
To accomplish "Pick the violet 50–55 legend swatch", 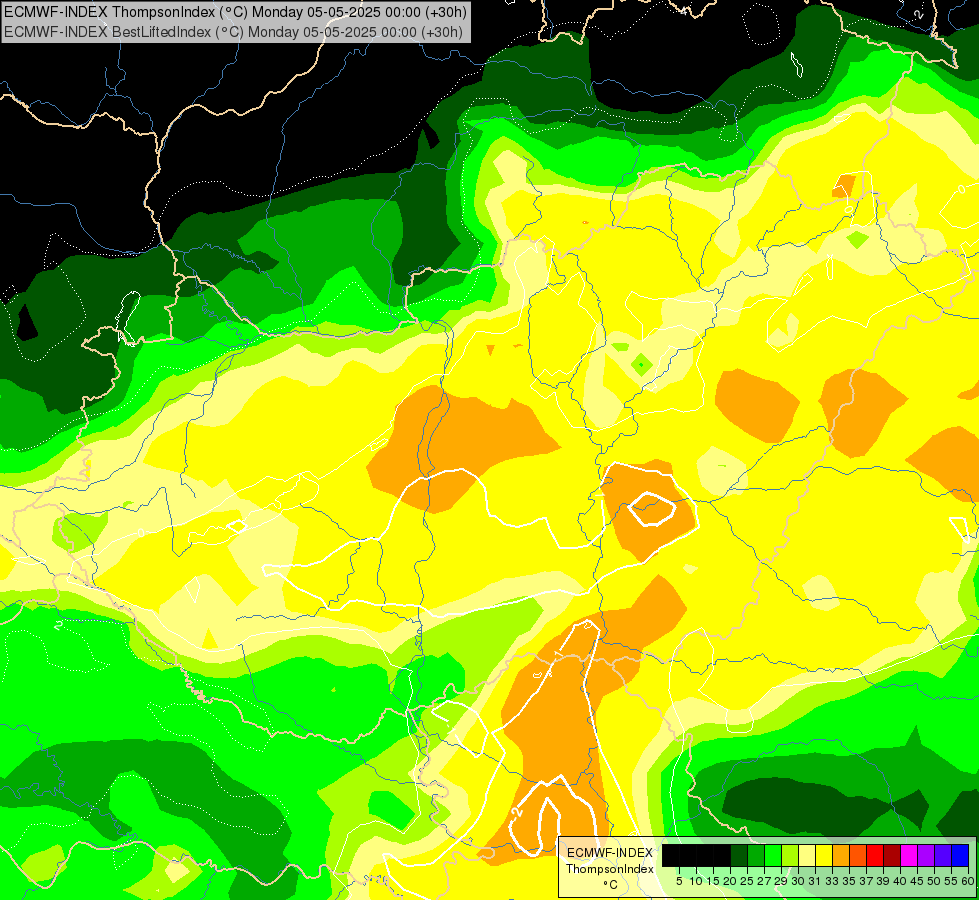I will point(943,855).
